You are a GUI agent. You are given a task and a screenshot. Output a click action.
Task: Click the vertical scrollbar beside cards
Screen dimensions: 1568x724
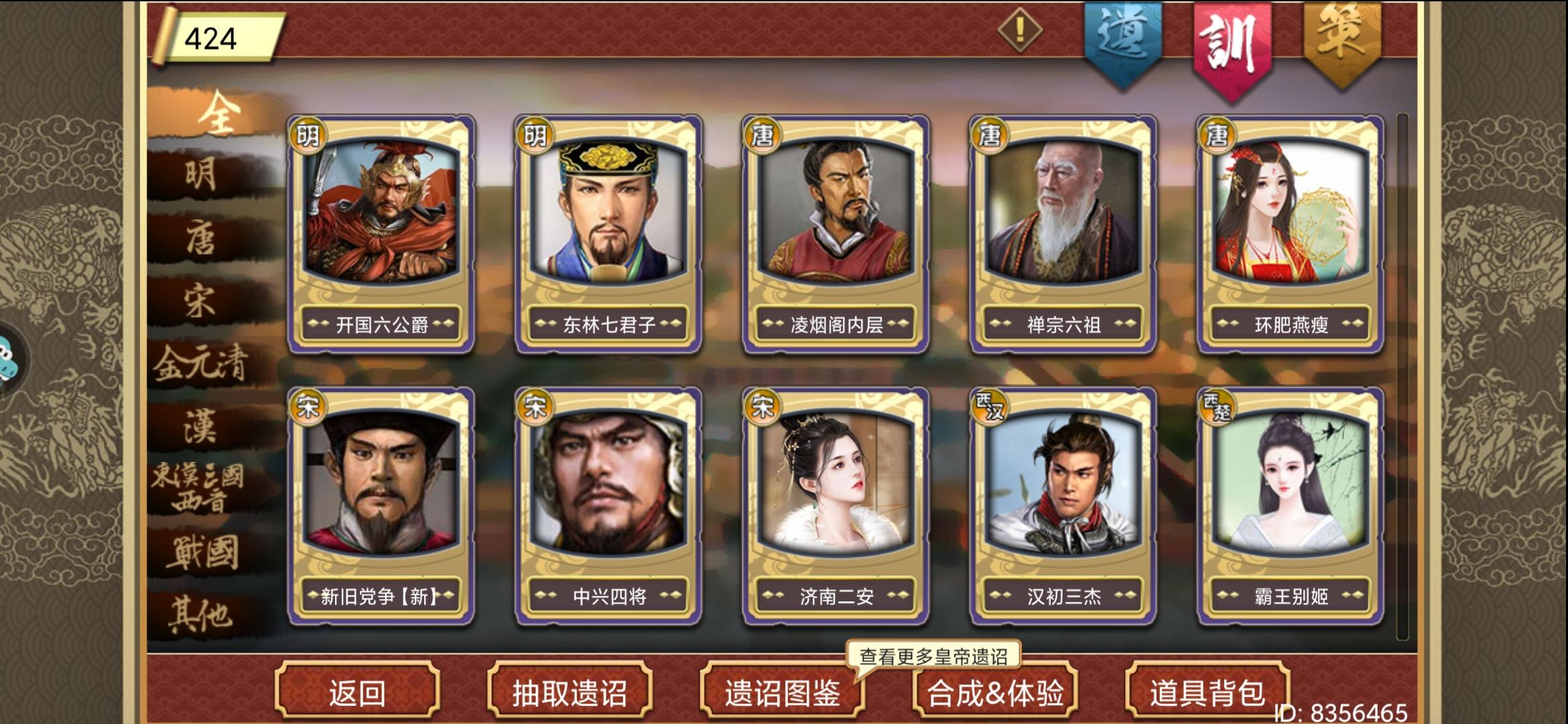(x=1402, y=376)
